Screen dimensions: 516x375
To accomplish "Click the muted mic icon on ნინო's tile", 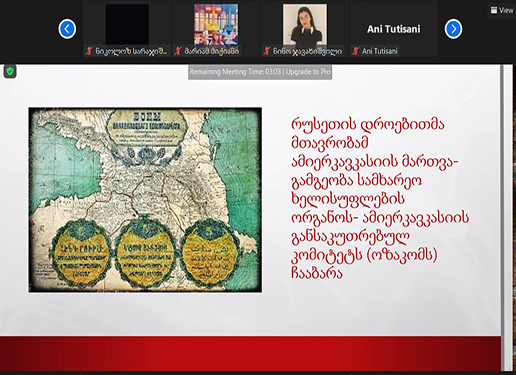I will (267, 51).
